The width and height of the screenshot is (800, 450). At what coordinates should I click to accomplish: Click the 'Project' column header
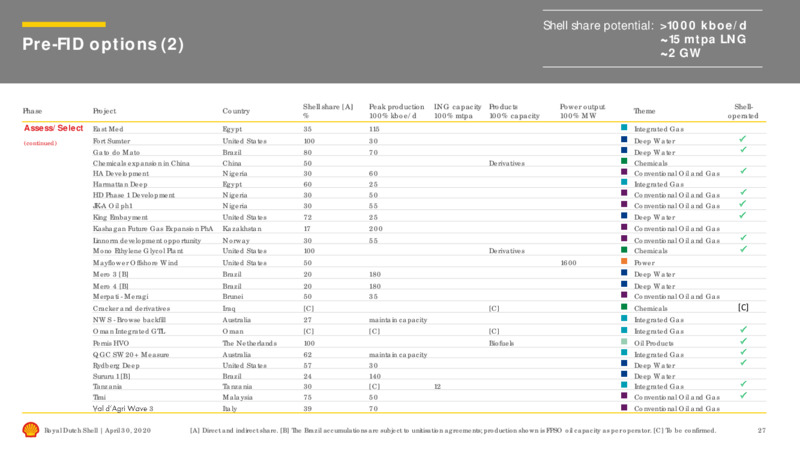(x=104, y=111)
